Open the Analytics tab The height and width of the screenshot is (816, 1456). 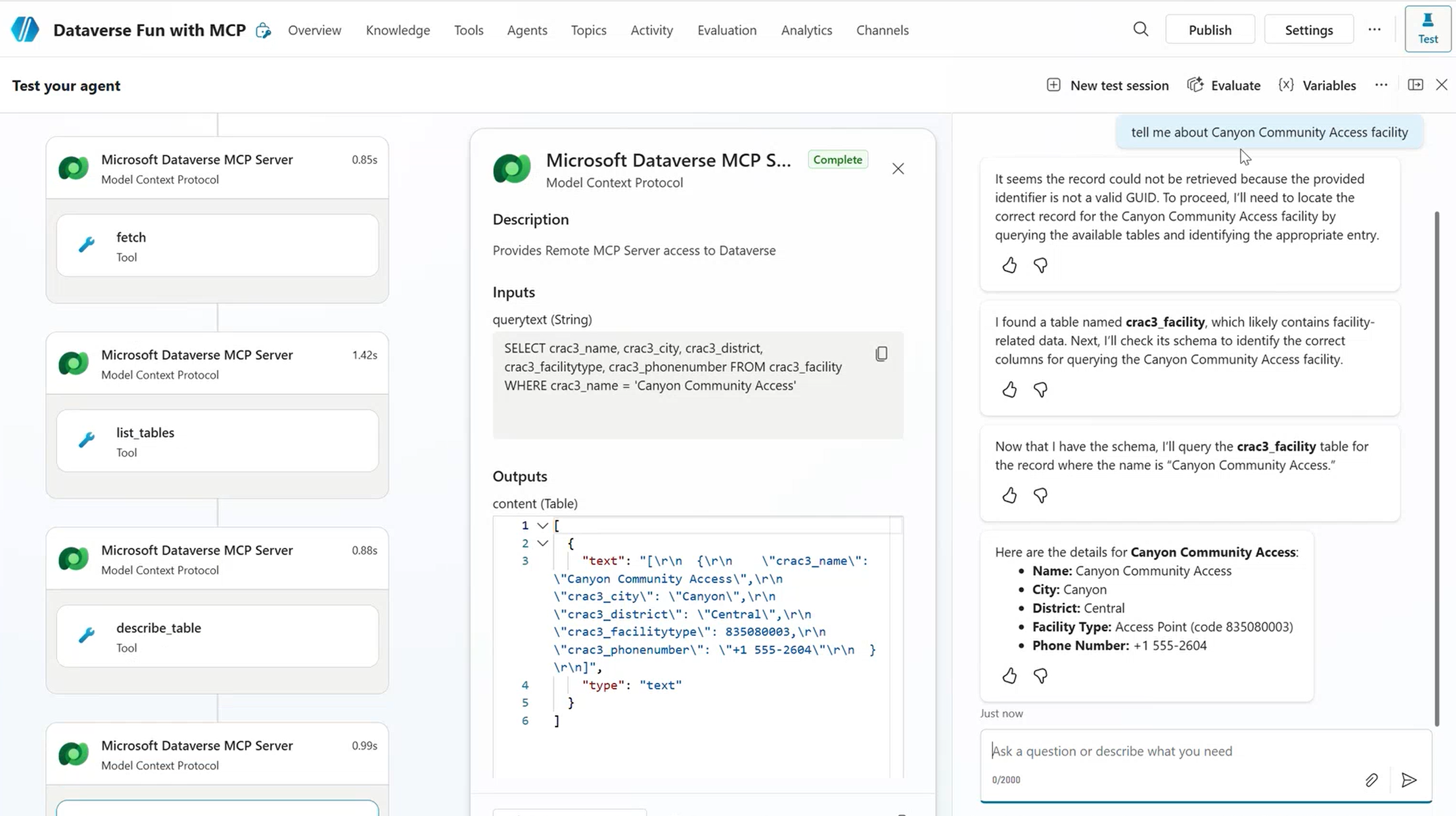pyautogui.click(x=806, y=30)
